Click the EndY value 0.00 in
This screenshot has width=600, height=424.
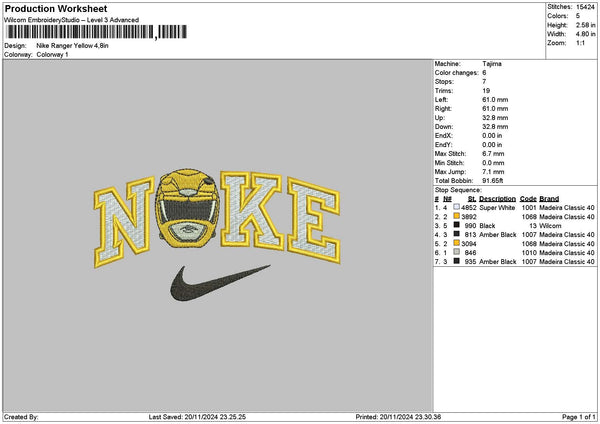(x=492, y=145)
